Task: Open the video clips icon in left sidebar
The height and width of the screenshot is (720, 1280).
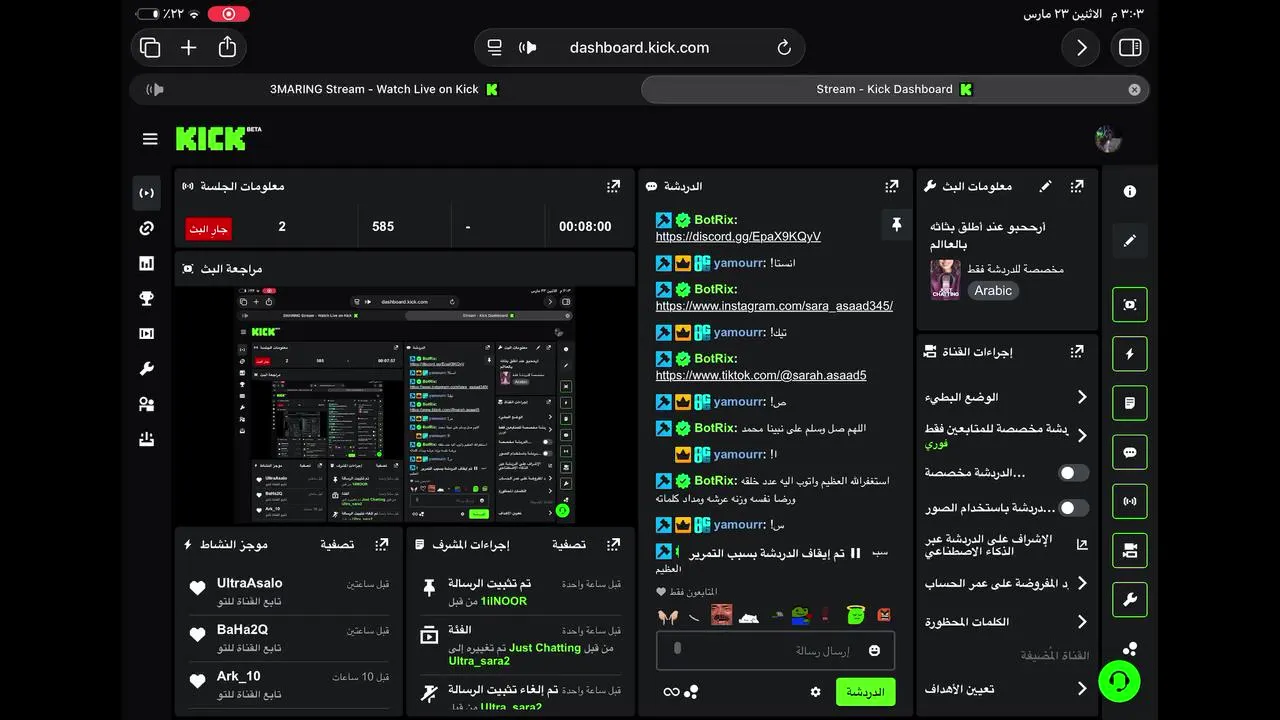Action: pos(147,334)
